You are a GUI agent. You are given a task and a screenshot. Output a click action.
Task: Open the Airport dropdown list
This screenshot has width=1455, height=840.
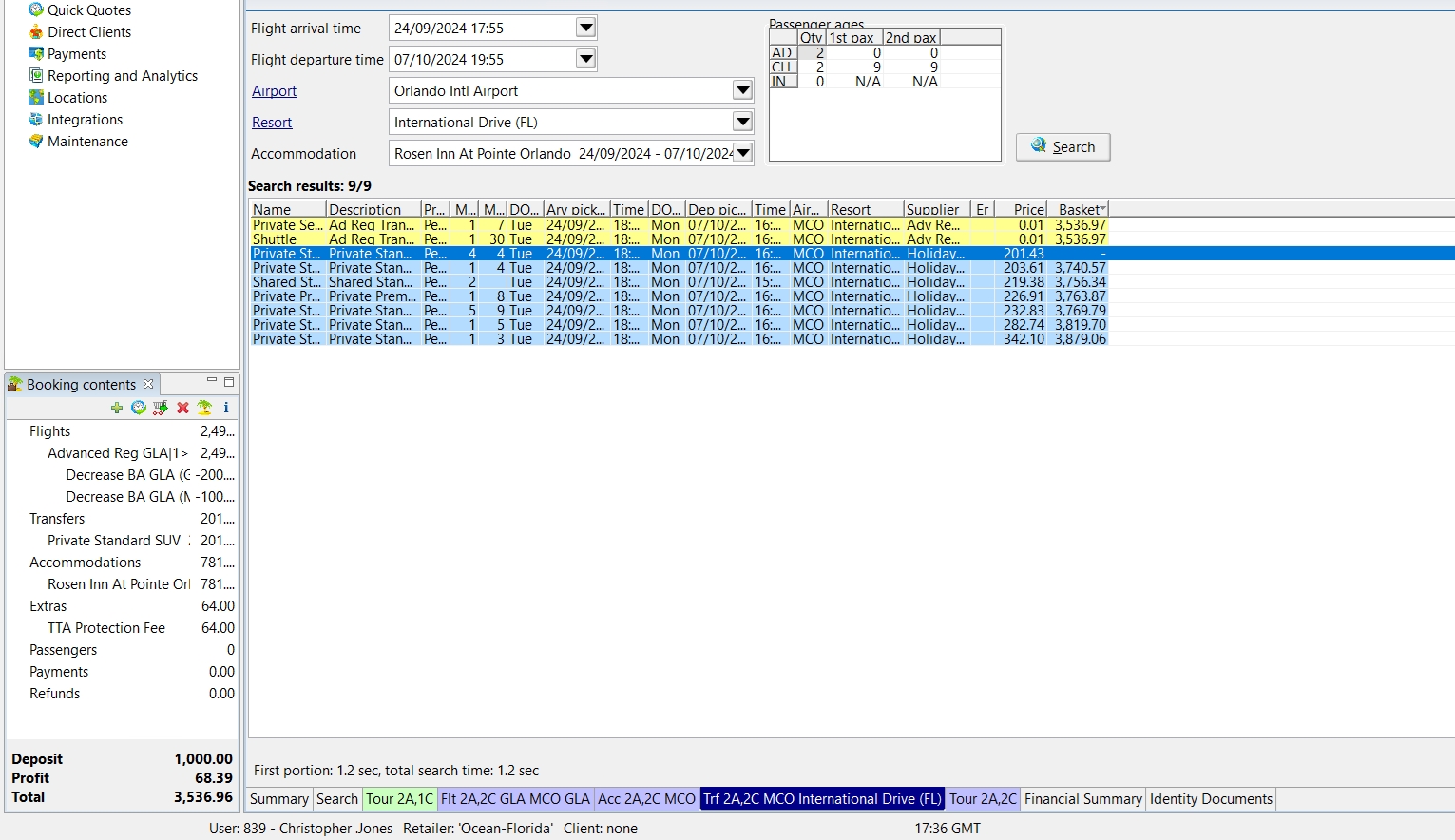coord(743,90)
